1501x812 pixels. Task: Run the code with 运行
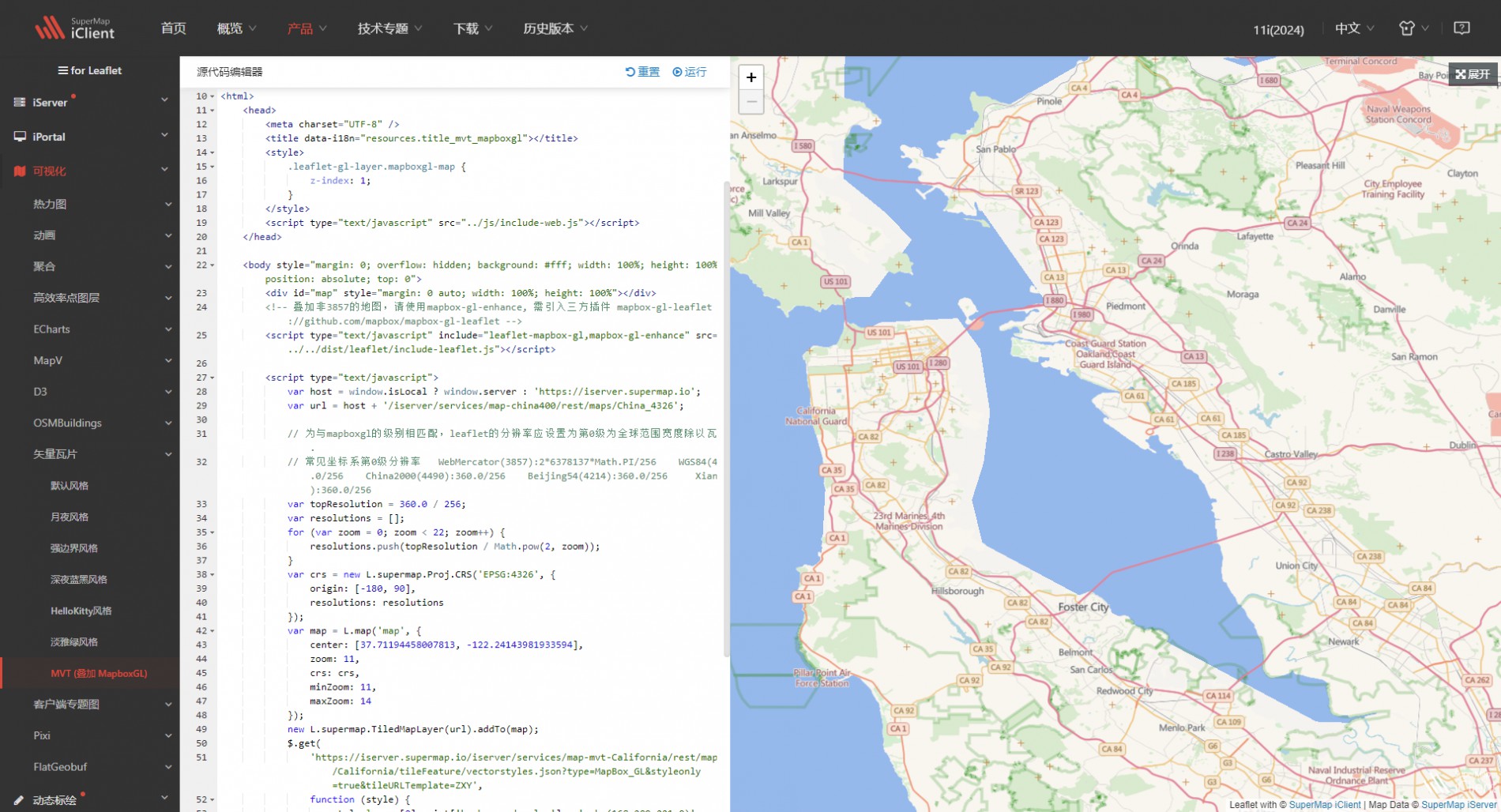[x=690, y=72]
